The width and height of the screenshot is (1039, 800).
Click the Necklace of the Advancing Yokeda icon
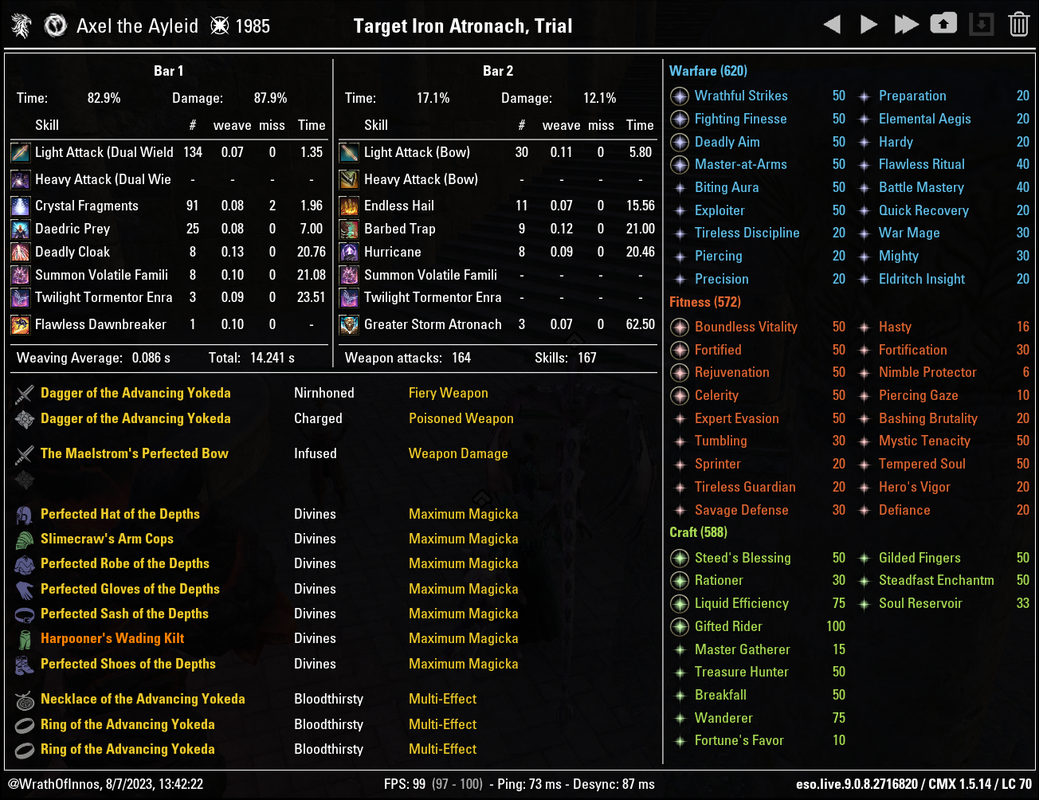25,700
